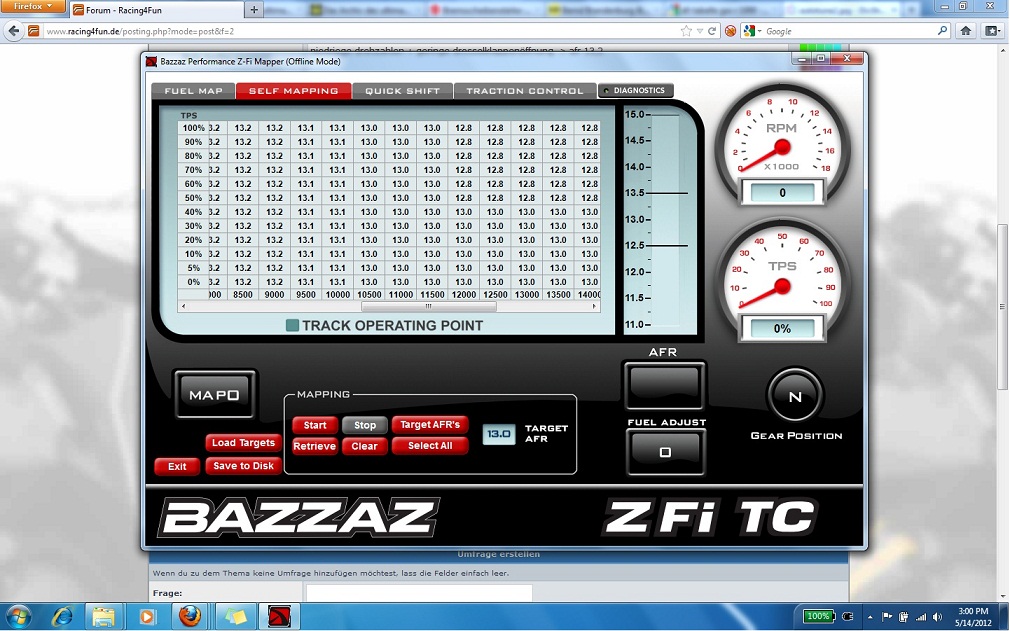Screen dimensions: 1010x631
Task: Click the Gear Position indicator
Action: 795,397
